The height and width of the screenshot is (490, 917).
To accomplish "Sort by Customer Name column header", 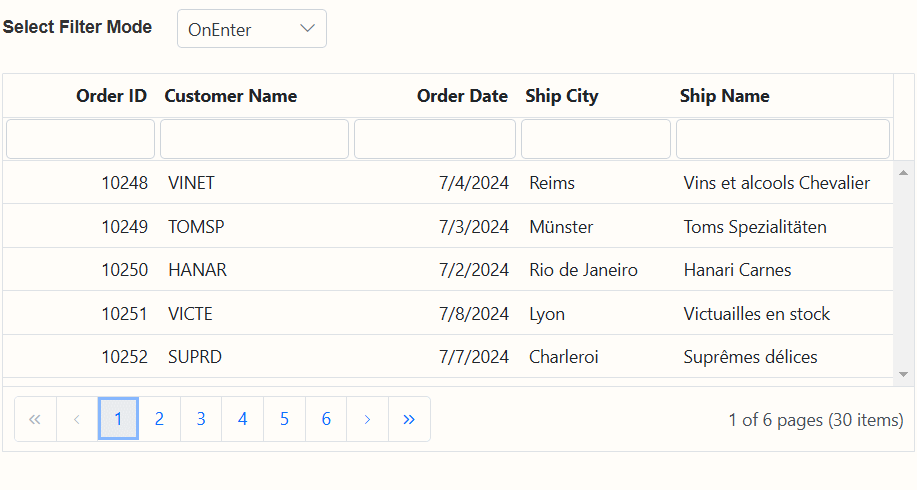I will tap(231, 96).
